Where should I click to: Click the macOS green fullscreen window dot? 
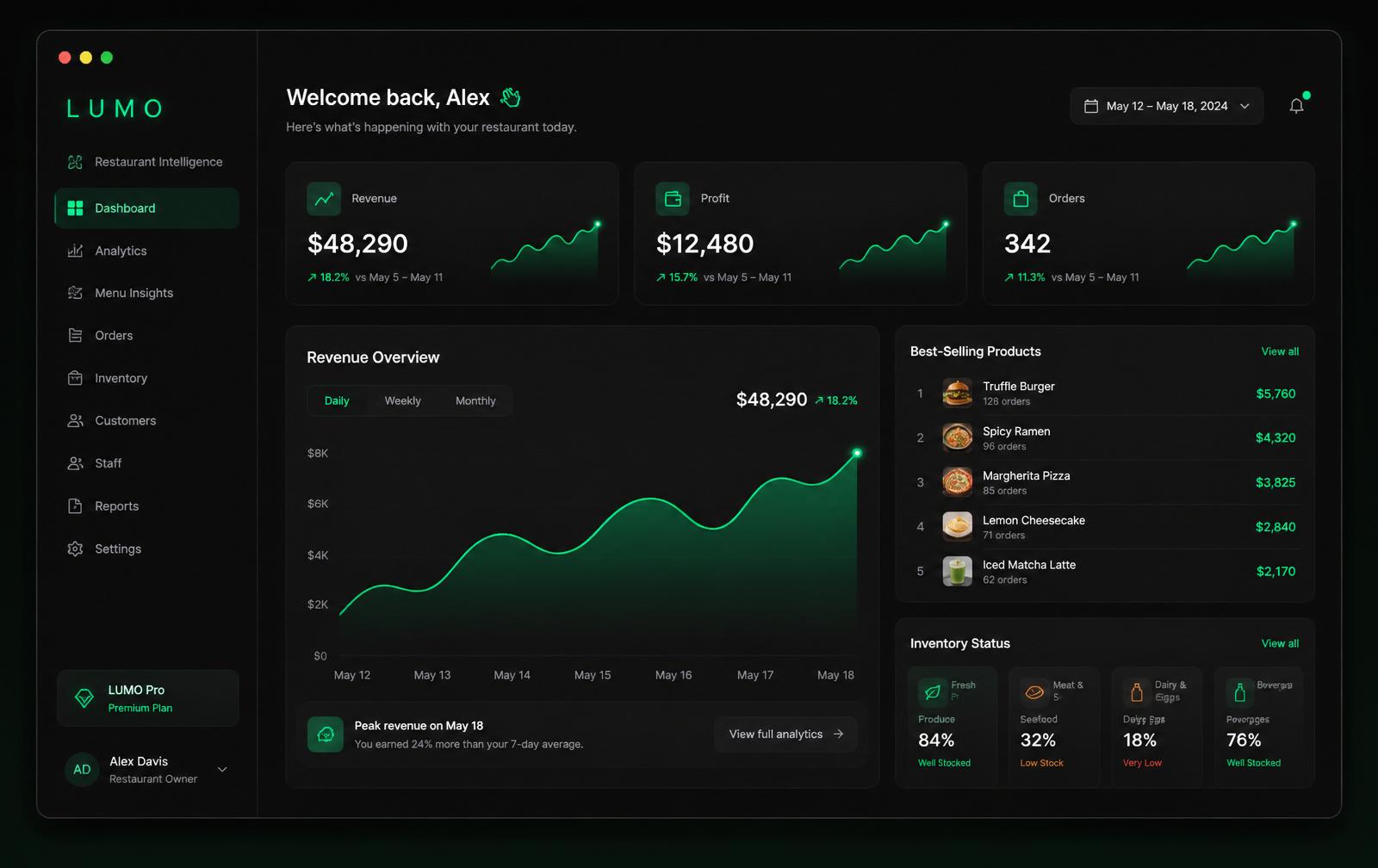point(107,58)
